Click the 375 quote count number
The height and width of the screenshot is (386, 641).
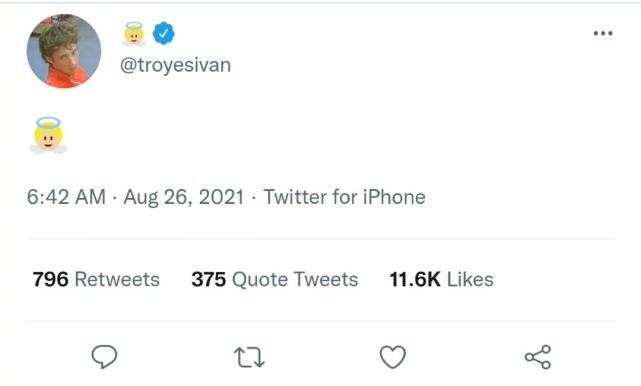pos(208,280)
